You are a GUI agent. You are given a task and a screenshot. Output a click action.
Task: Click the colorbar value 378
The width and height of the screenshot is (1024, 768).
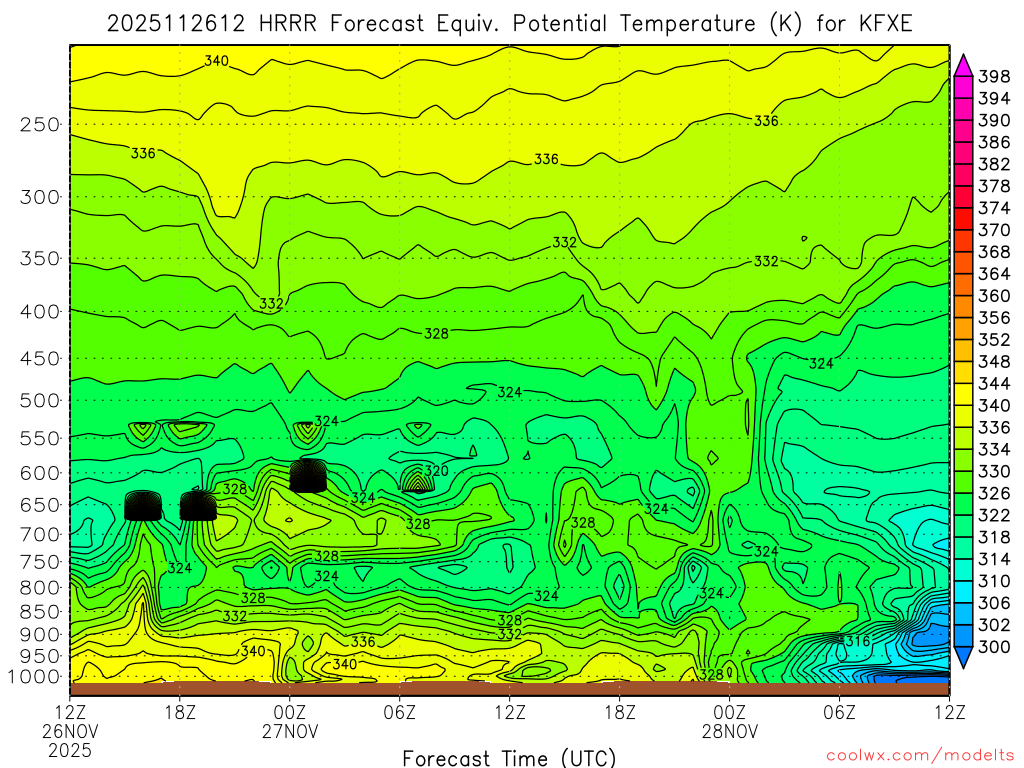coord(994,187)
